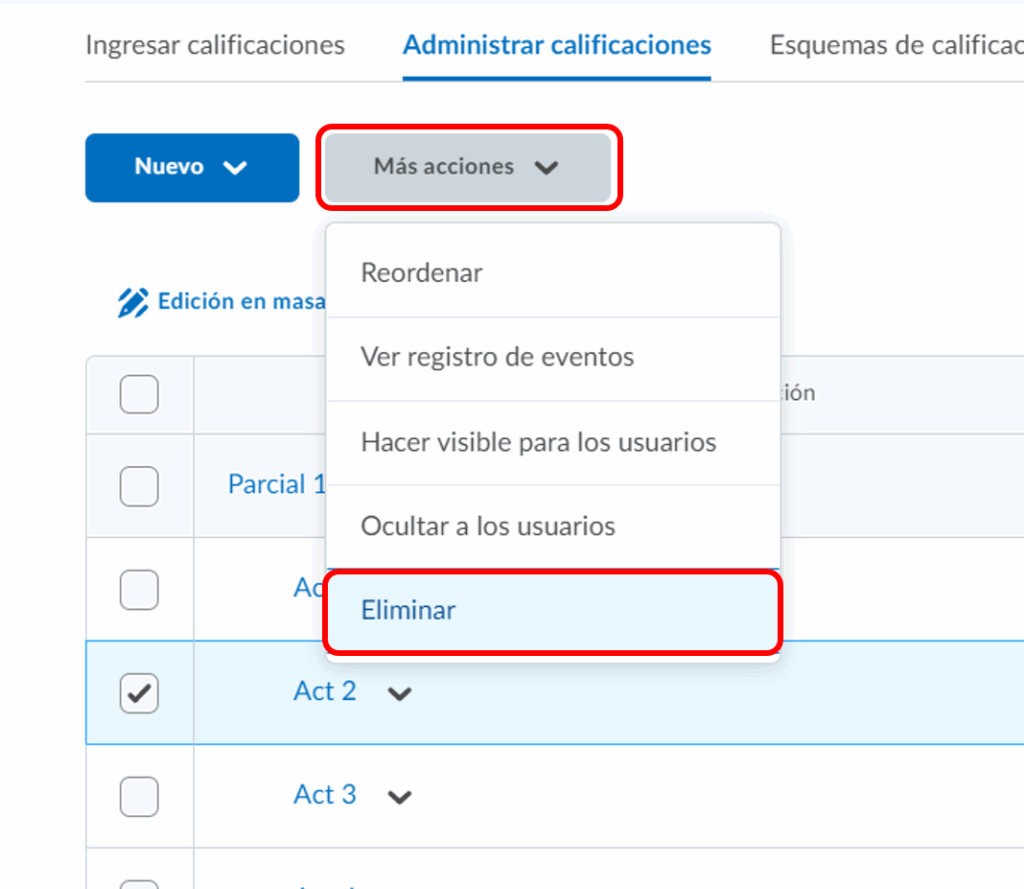
Task: Collapse the Más acciones dropdown
Action: point(467,167)
